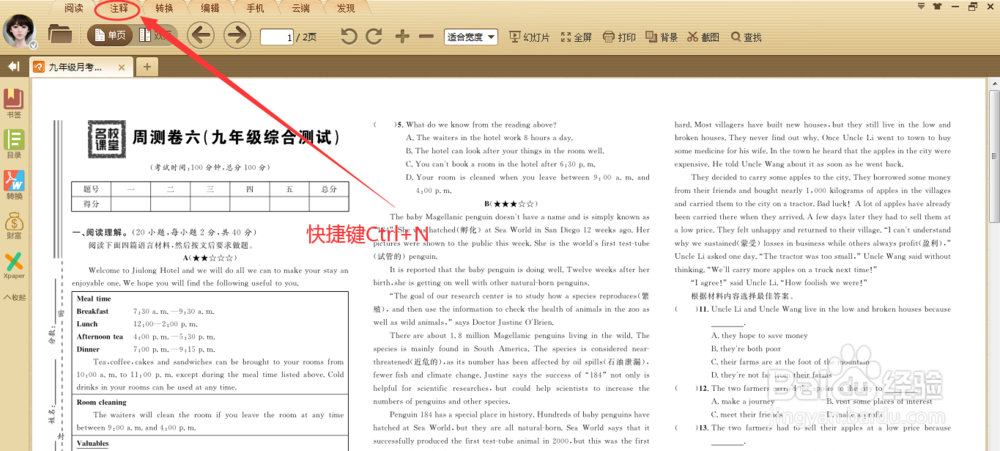Switch to the 发现 (Discover) tab
The height and width of the screenshot is (451, 1000).
pyautogui.click(x=346, y=8)
